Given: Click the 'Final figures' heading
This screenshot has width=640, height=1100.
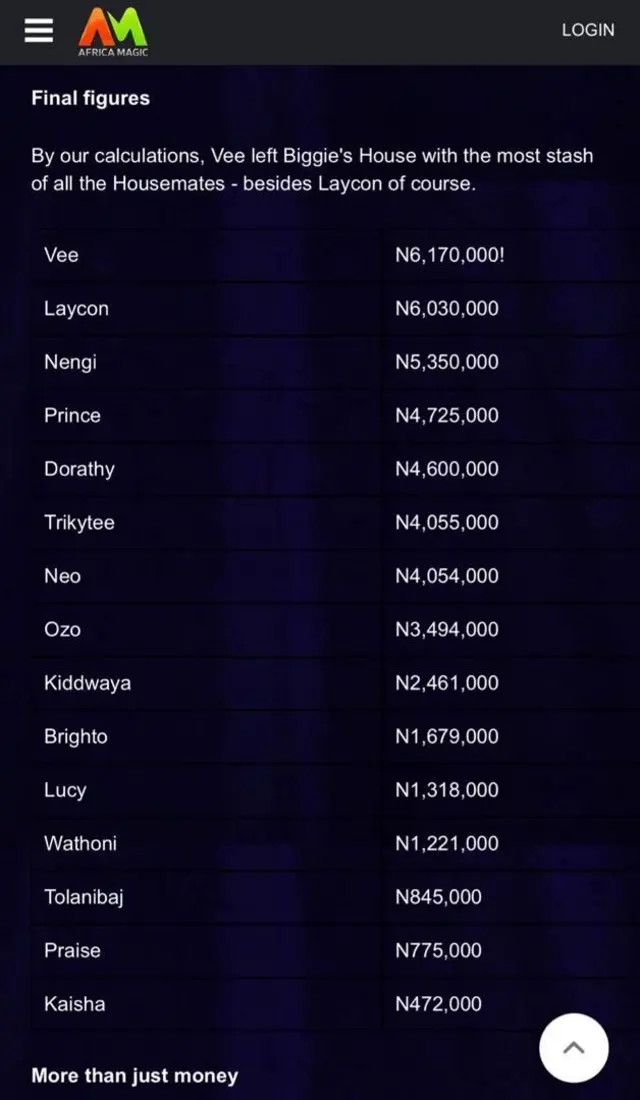Looking at the screenshot, I should [90, 98].
